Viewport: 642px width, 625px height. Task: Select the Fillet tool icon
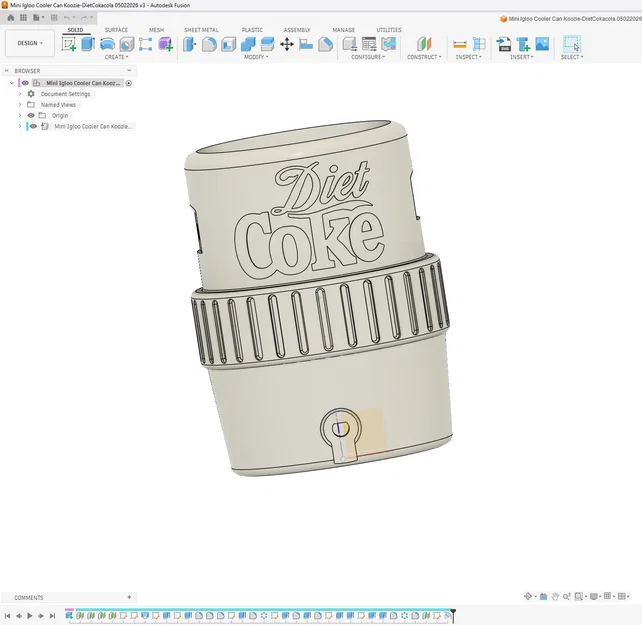(x=209, y=44)
